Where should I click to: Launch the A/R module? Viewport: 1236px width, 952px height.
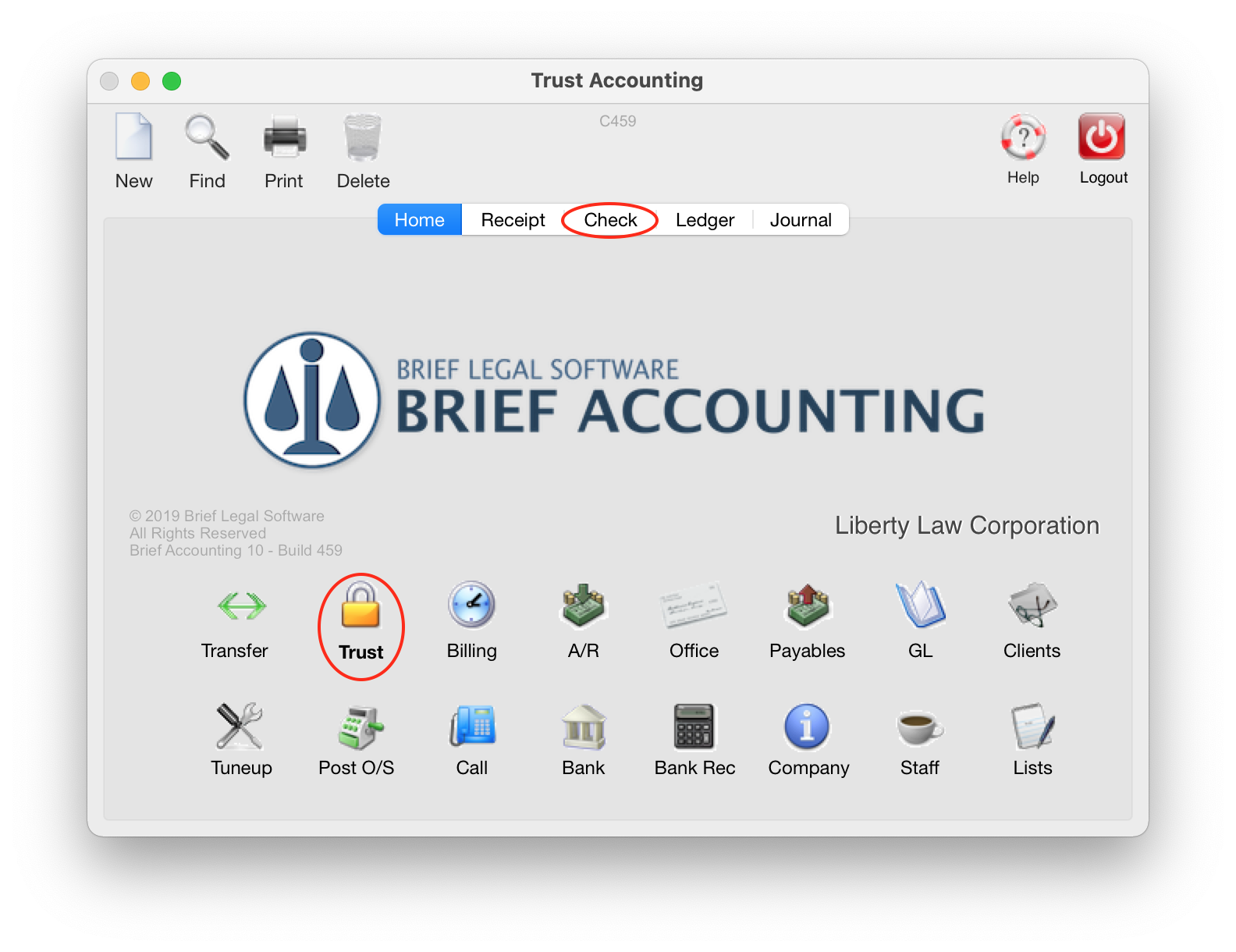click(584, 606)
